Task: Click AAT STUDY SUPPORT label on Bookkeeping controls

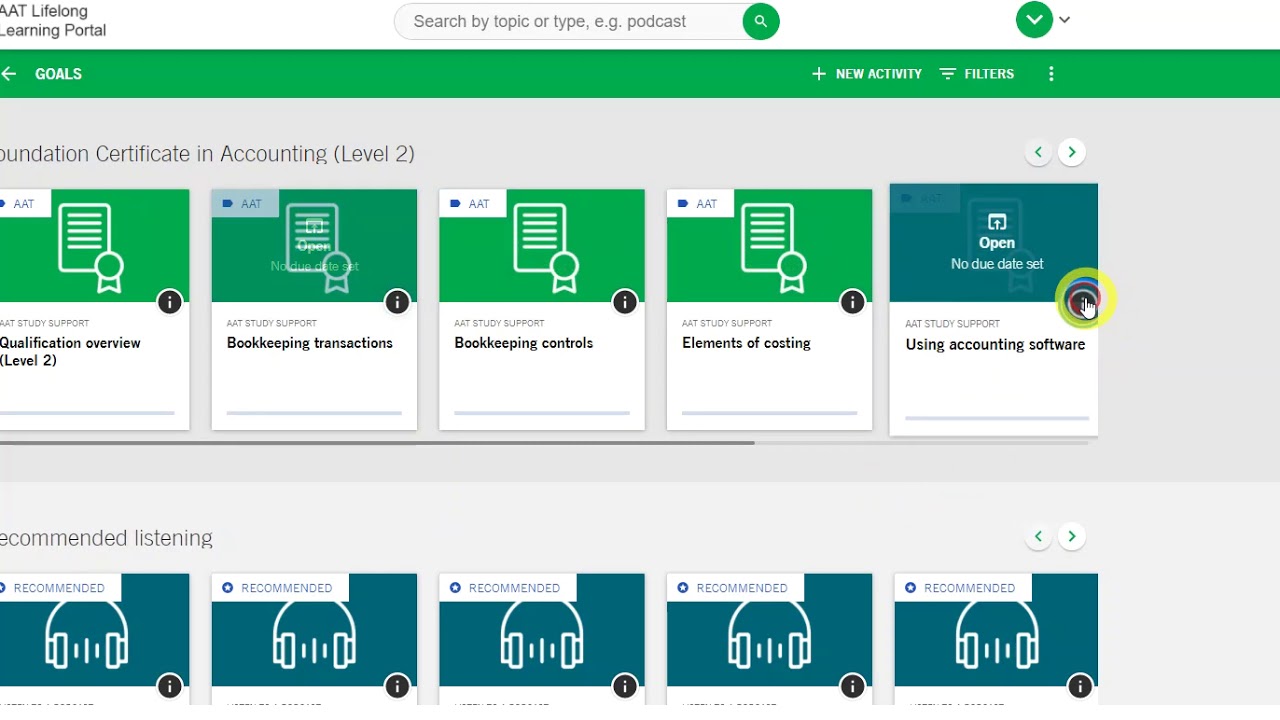Action: coord(499,324)
